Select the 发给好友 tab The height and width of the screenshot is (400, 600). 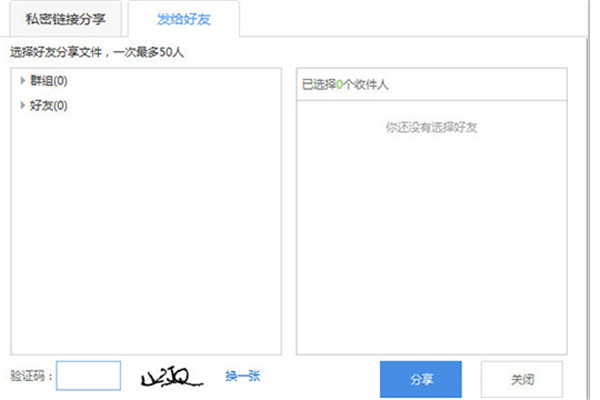coord(183,18)
